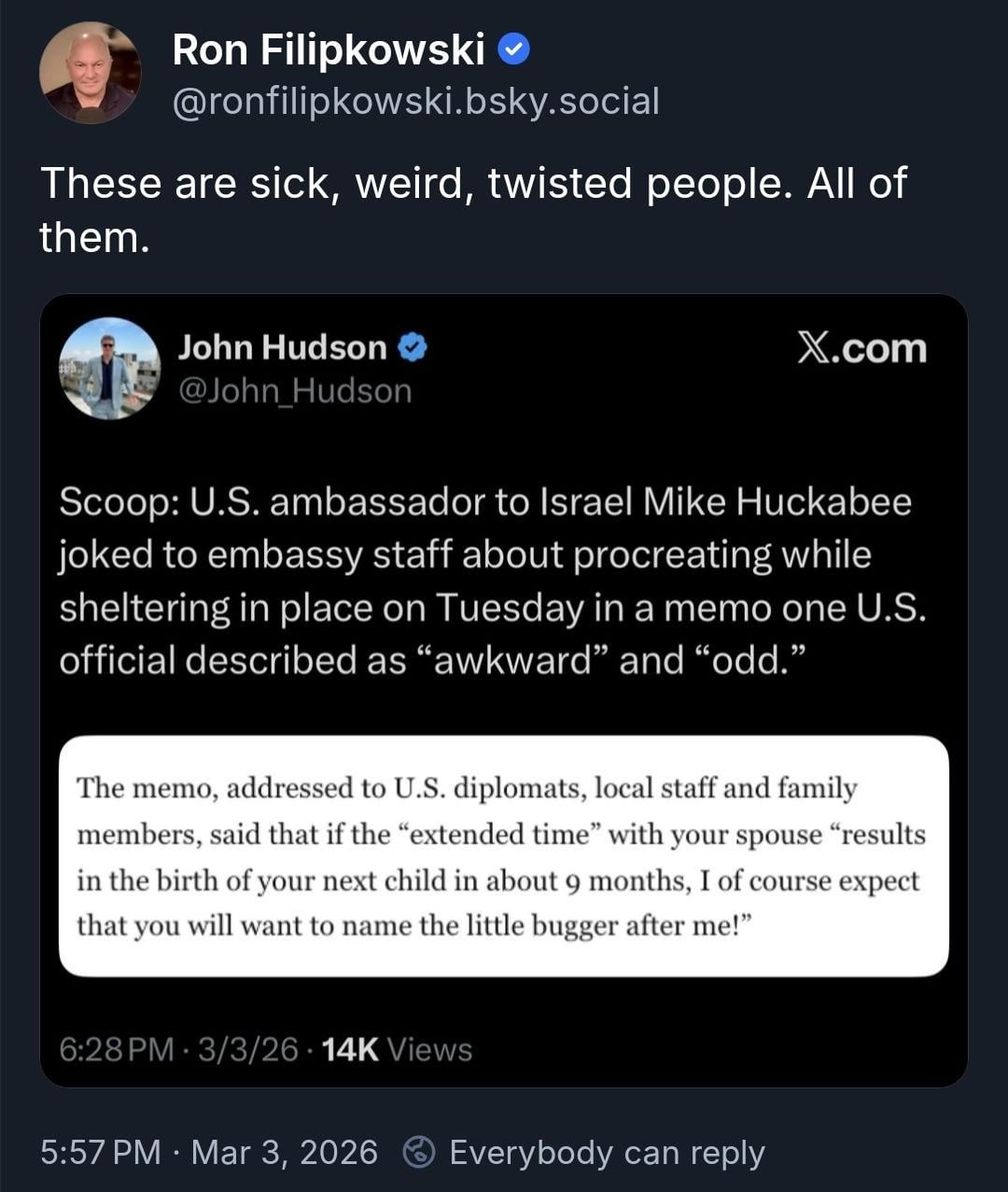Open the white memo excerpt image

504,856
